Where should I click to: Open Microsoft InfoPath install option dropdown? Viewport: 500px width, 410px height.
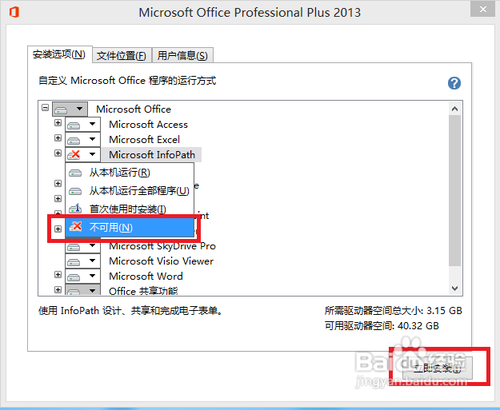click(83, 155)
